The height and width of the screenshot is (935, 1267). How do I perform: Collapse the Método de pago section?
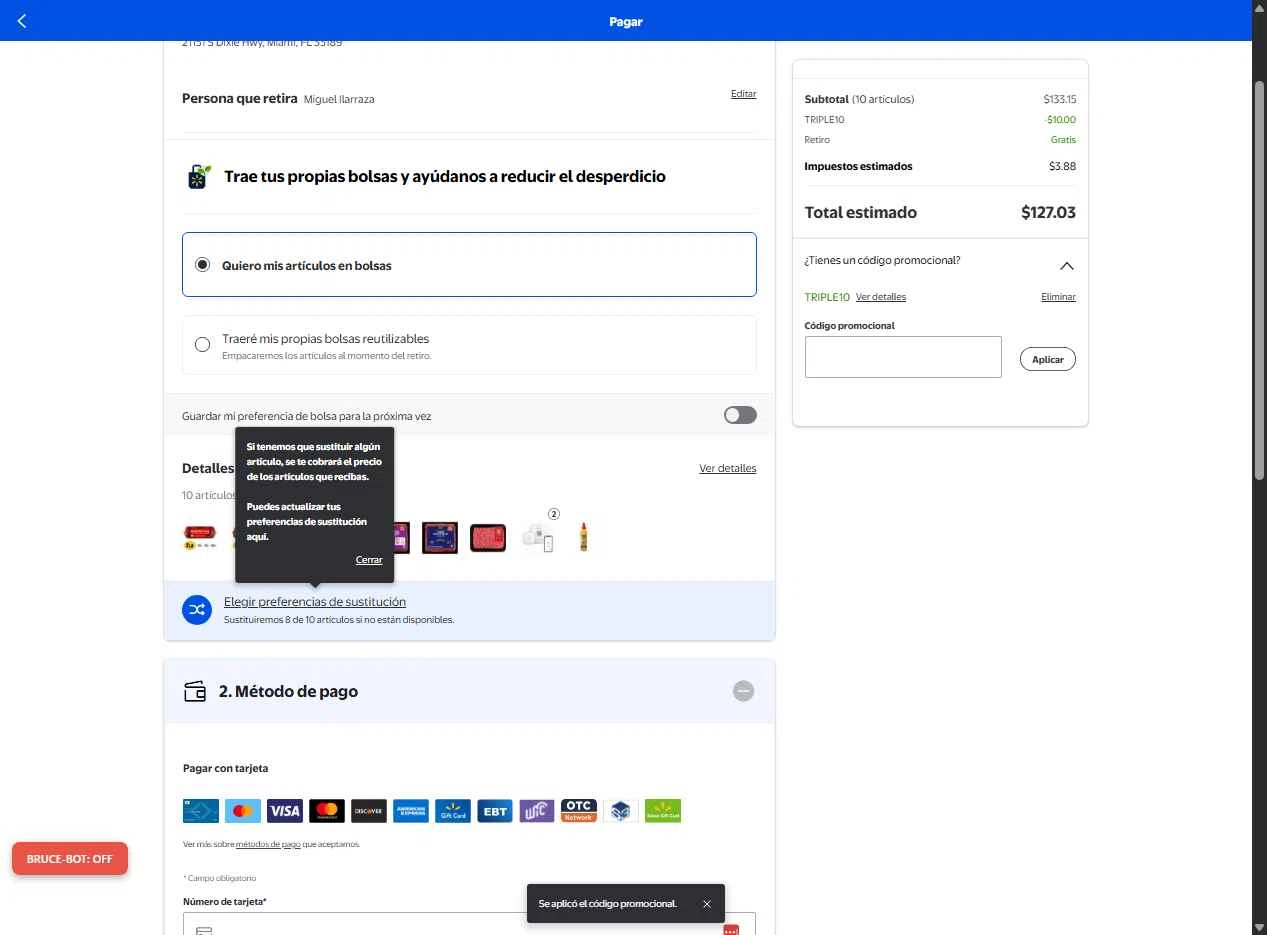743,691
